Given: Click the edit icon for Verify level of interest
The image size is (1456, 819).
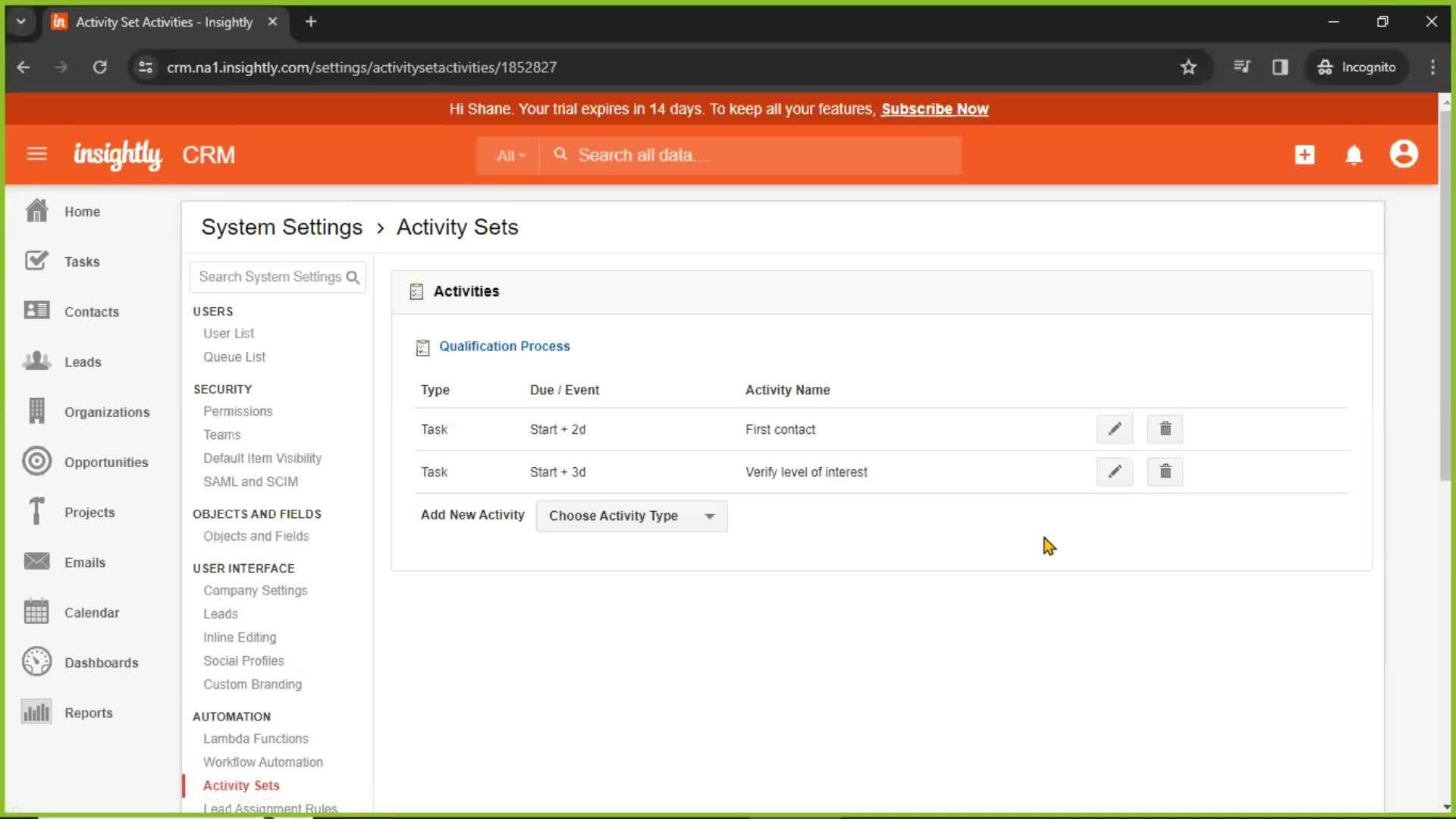Looking at the screenshot, I should pos(1114,471).
